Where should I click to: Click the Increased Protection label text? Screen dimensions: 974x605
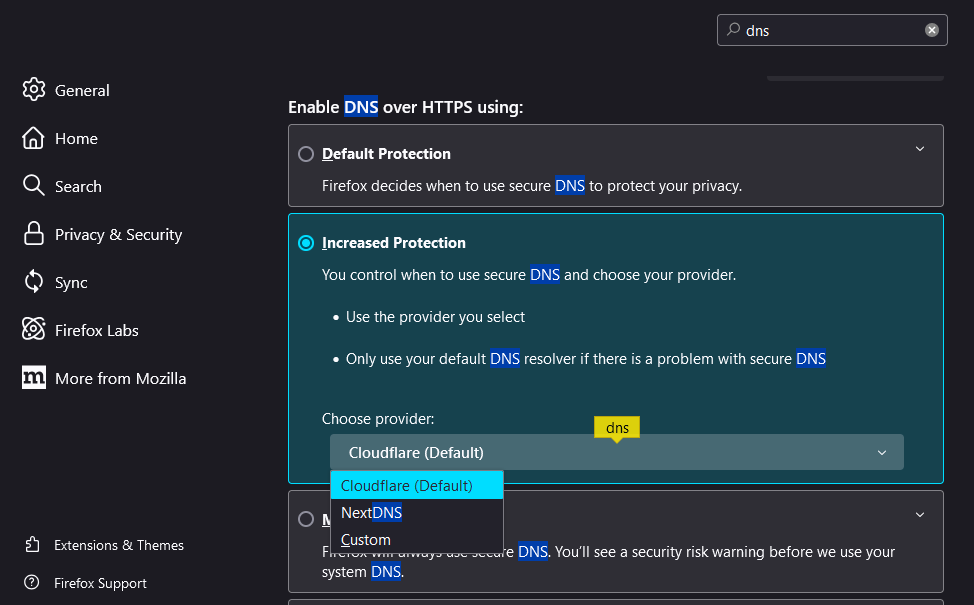pos(394,243)
